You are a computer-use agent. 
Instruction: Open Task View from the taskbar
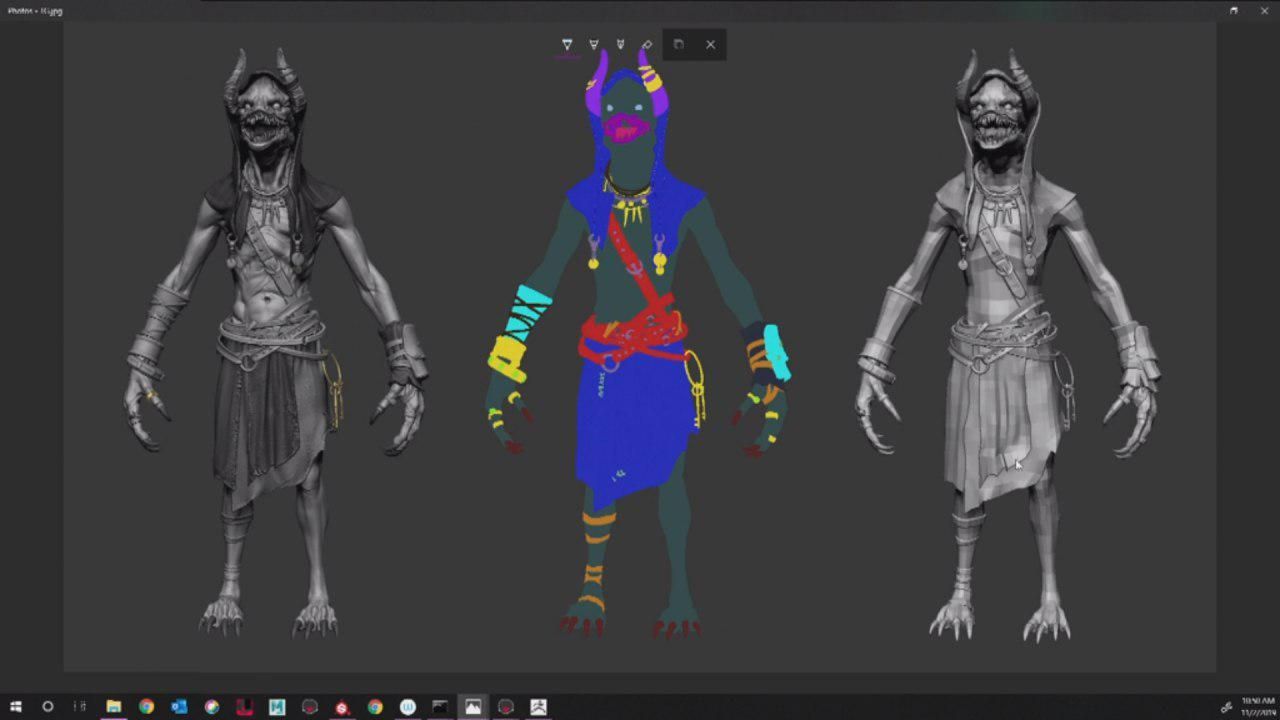coord(80,707)
